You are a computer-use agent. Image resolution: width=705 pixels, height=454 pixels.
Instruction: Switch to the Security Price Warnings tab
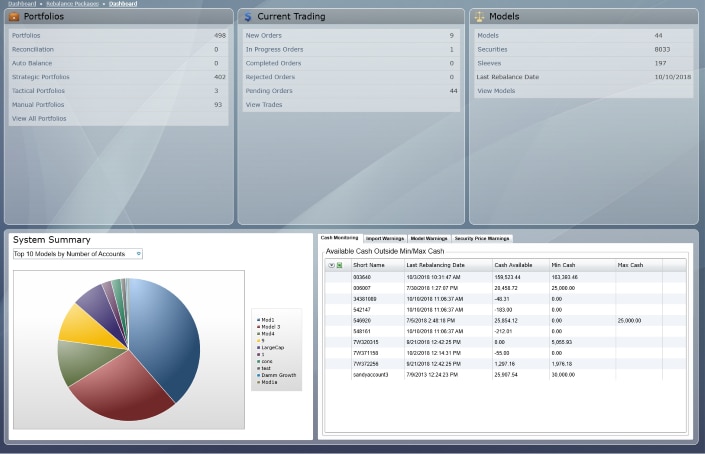482,238
